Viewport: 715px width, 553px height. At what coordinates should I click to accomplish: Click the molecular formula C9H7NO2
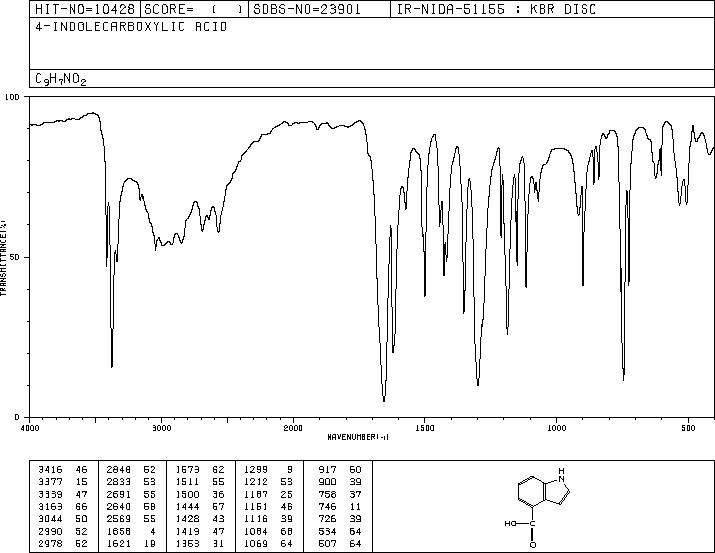[61, 79]
